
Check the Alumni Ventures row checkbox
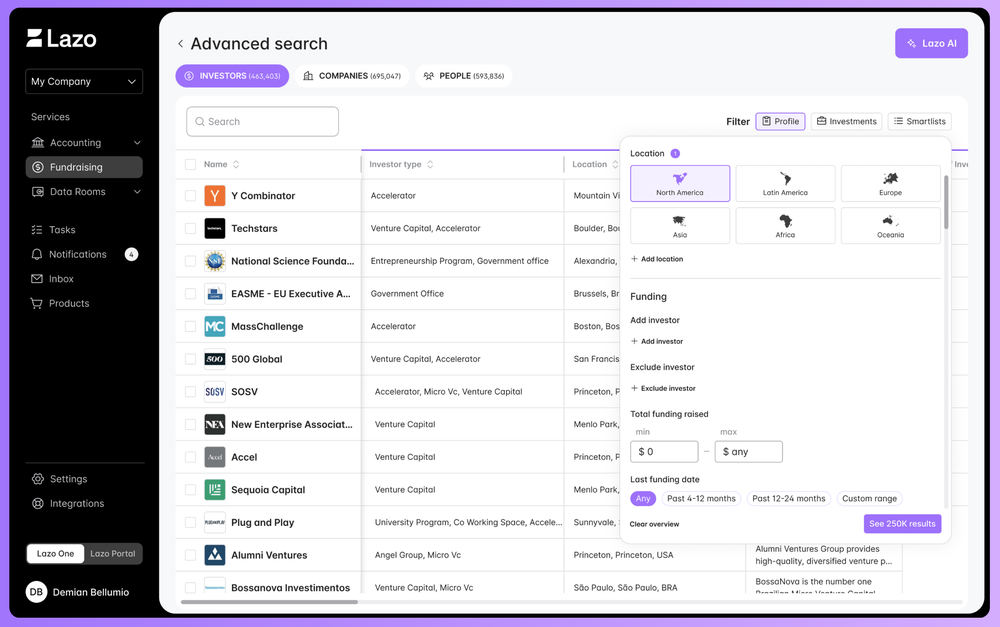click(190, 555)
